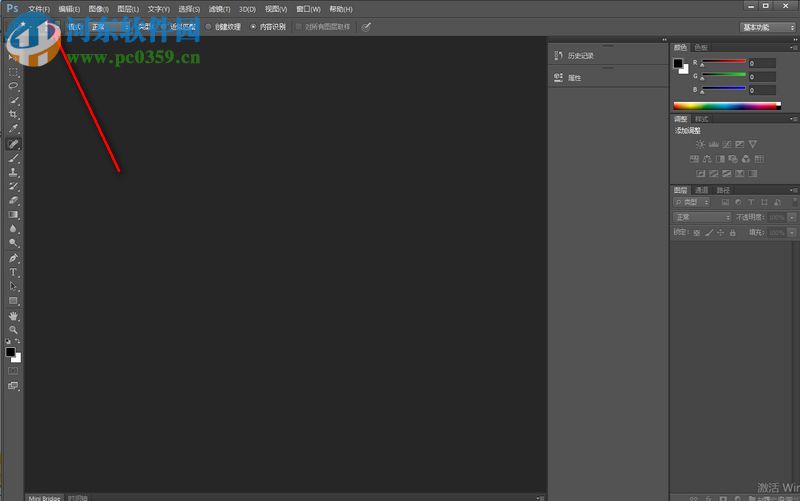Click the toolbar foreground color swatch

point(10,352)
